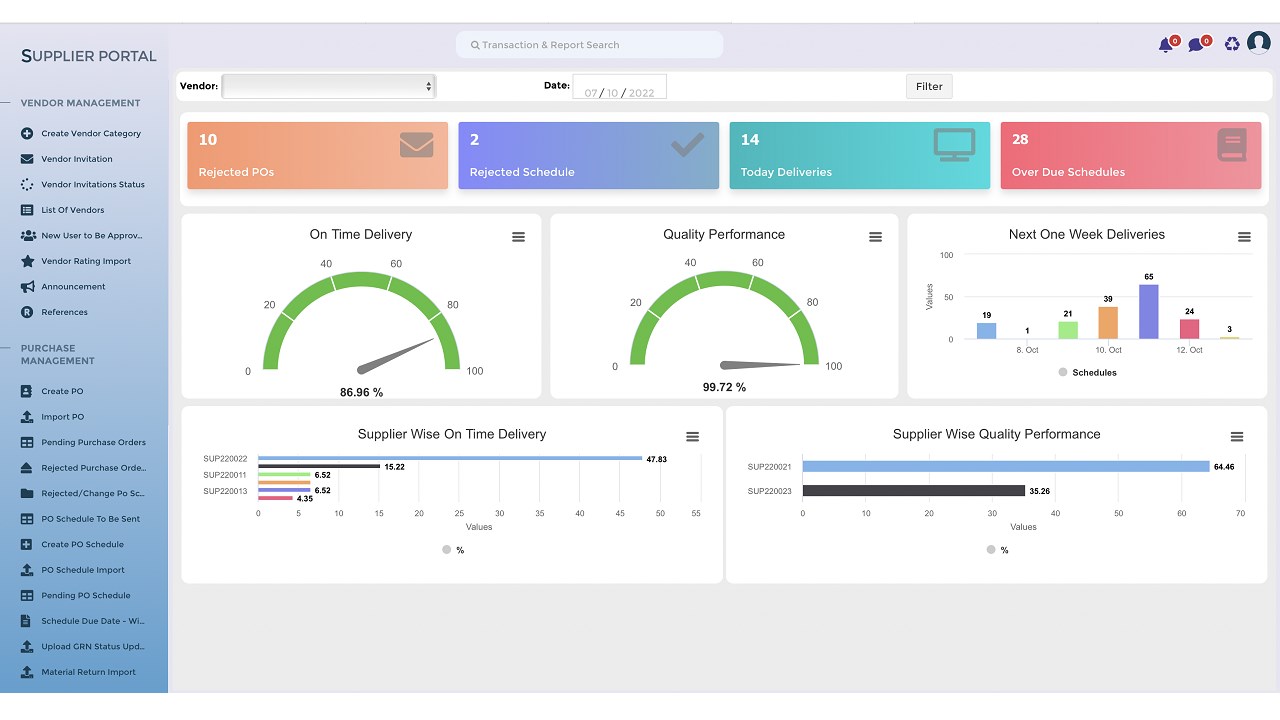This screenshot has width=1280, height=720.
Task: Expand Quality Performance chart hamburger menu
Action: pyautogui.click(x=875, y=237)
